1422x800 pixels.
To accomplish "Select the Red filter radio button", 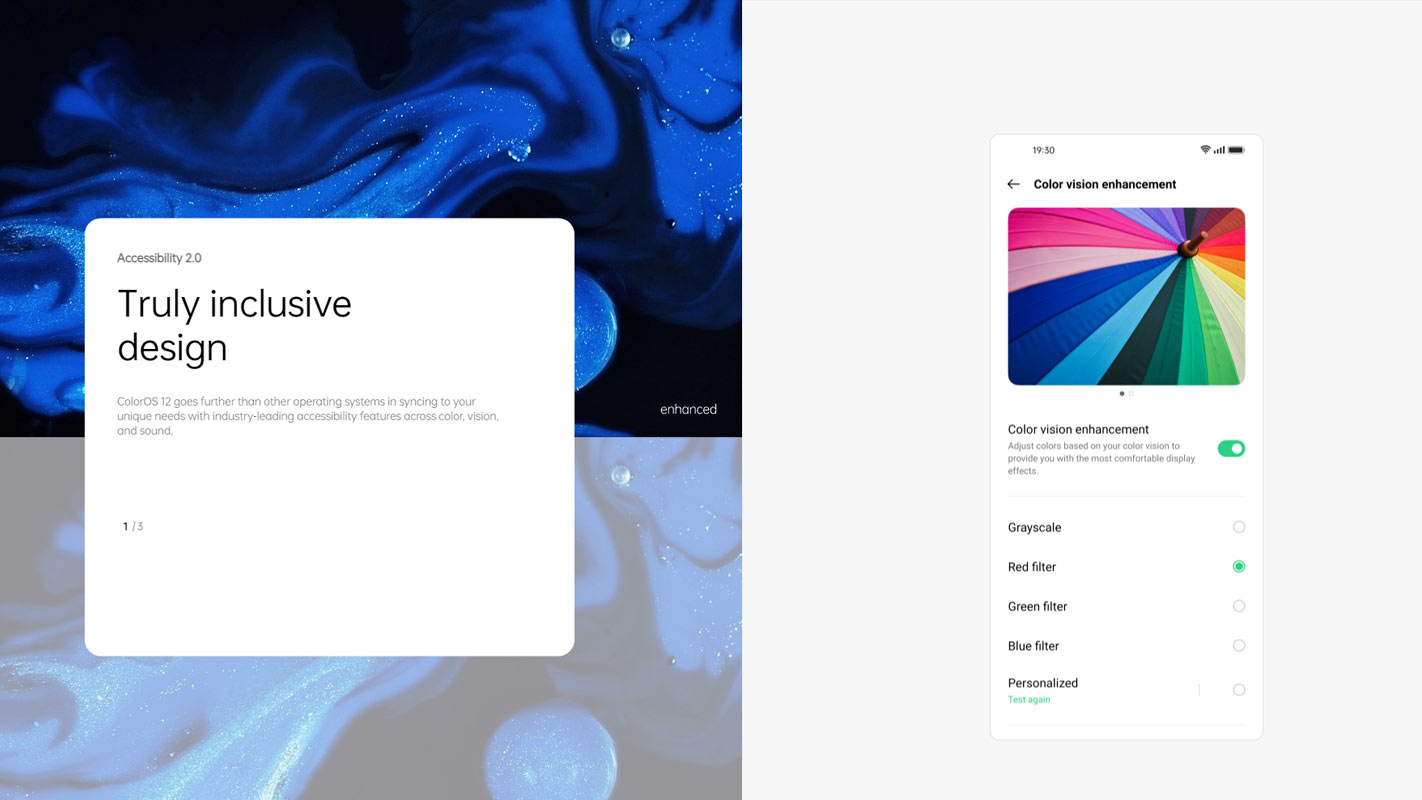I will click(1239, 566).
